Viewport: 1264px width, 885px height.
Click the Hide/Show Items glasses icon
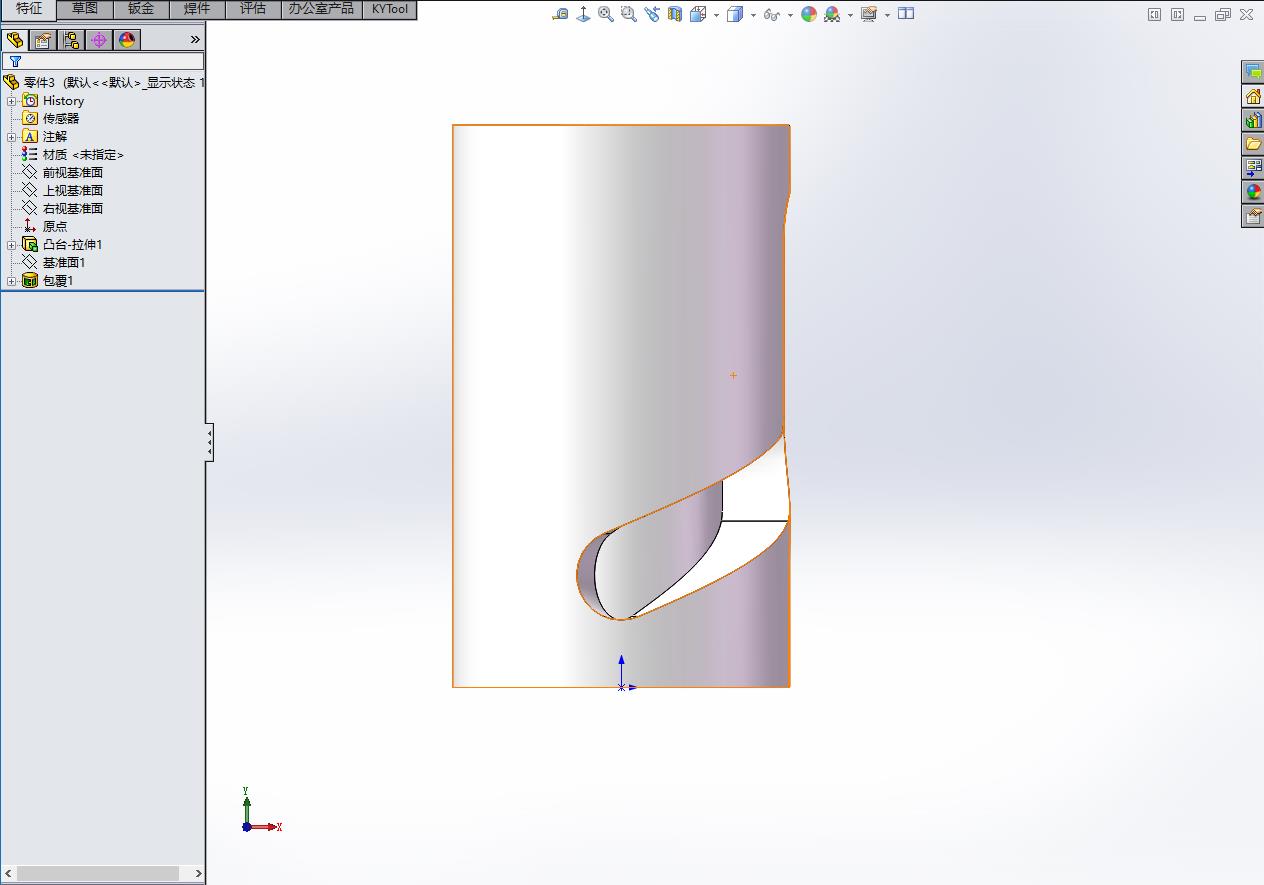[771, 14]
